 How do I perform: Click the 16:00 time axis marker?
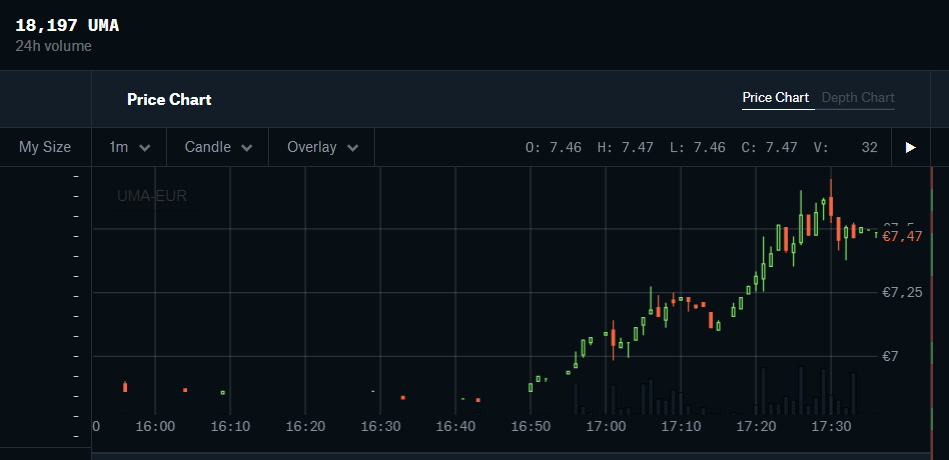pos(155,426)
